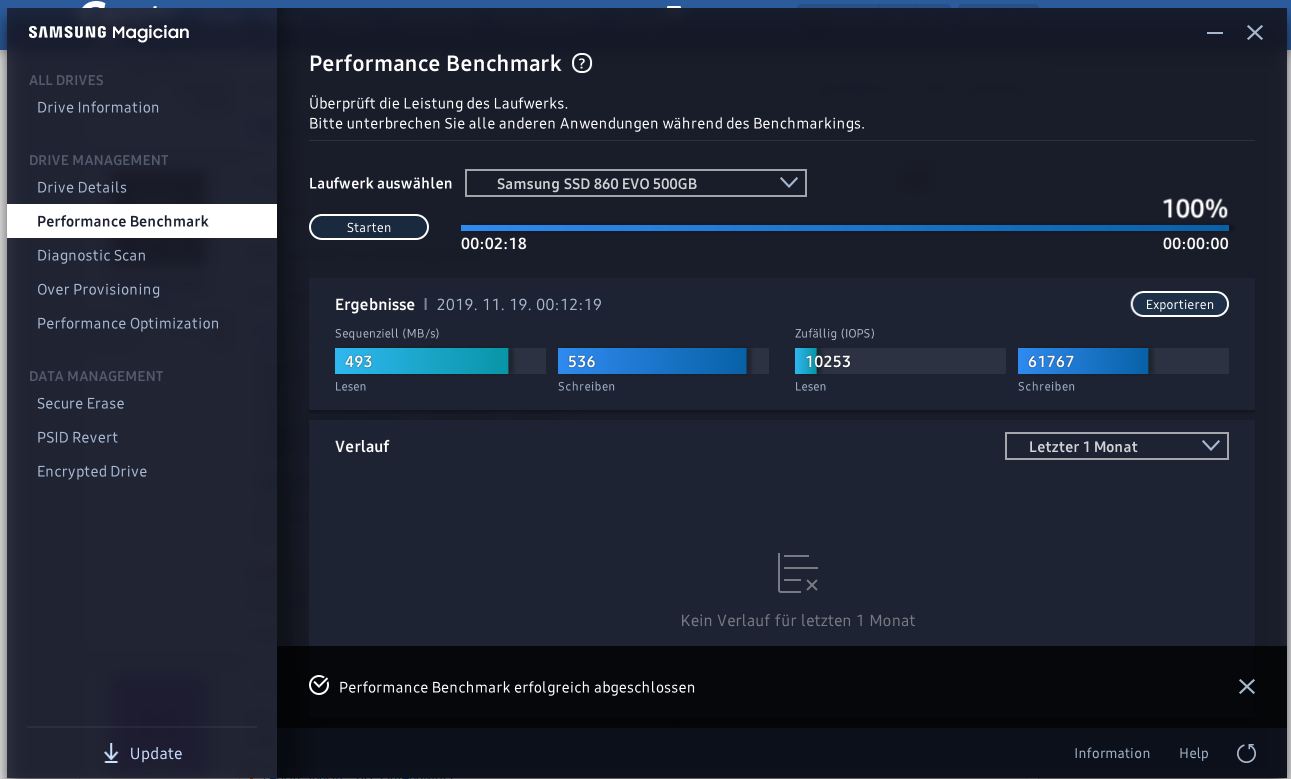Click the 100% progress percentage
This screenshot has width=1291, height=779.
click(x=1195, y=208)
